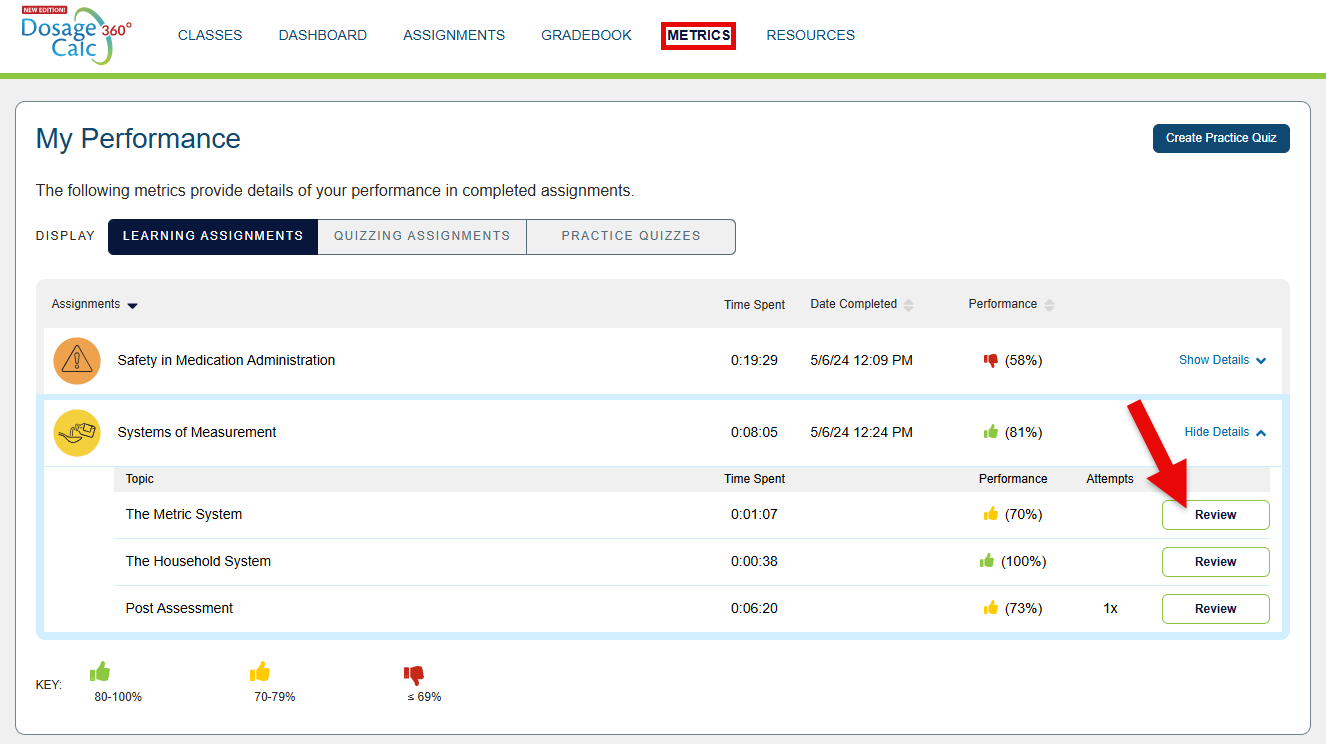This screenshot has height=744, width=1326.
Task: Collapse Systems of Measurement with Hide Details
Action: click(x=1225, y=432)
